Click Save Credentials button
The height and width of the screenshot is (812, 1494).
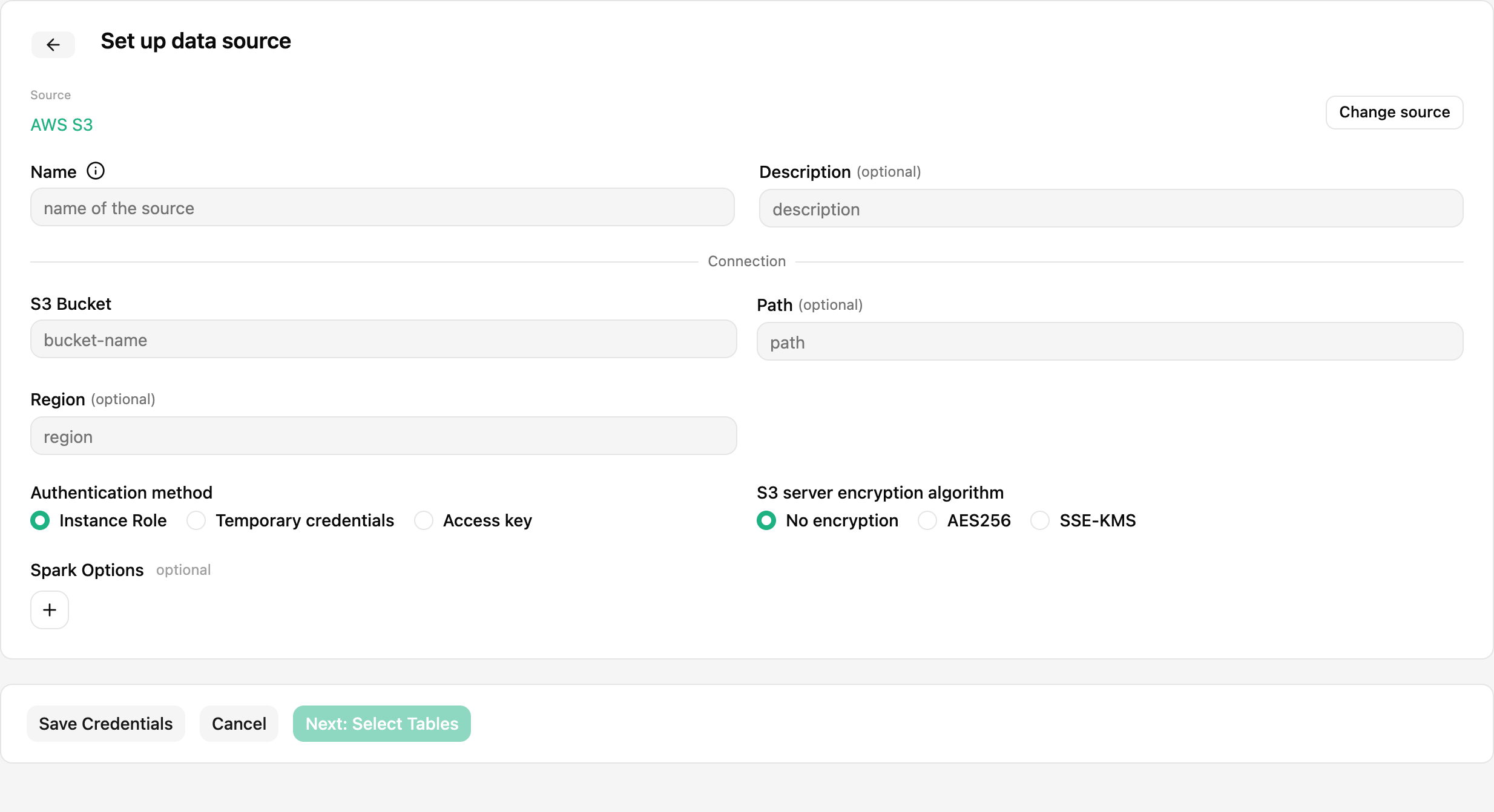point(106,724)
